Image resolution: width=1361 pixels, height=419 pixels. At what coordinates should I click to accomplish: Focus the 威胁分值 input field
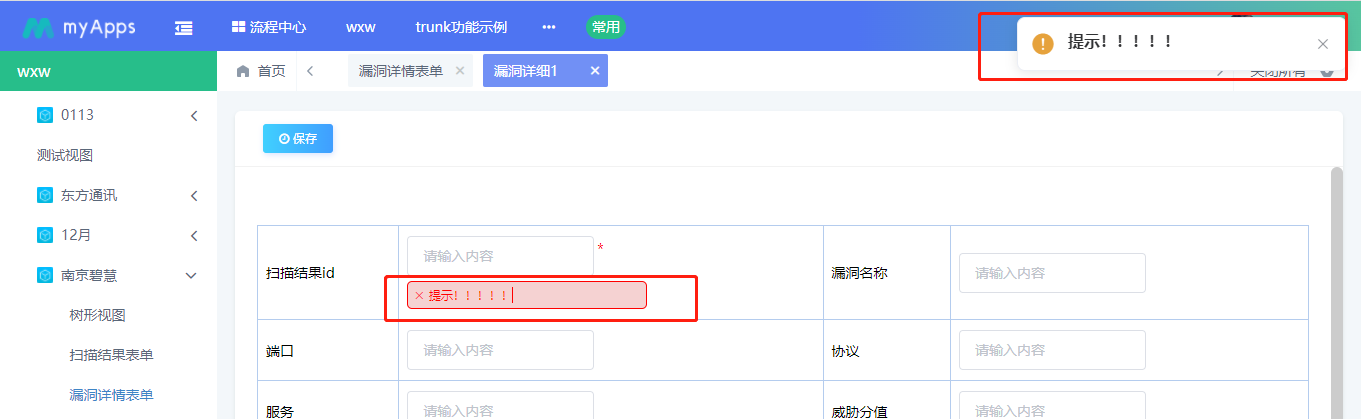pyautogui.click(x=1052, y=405)
